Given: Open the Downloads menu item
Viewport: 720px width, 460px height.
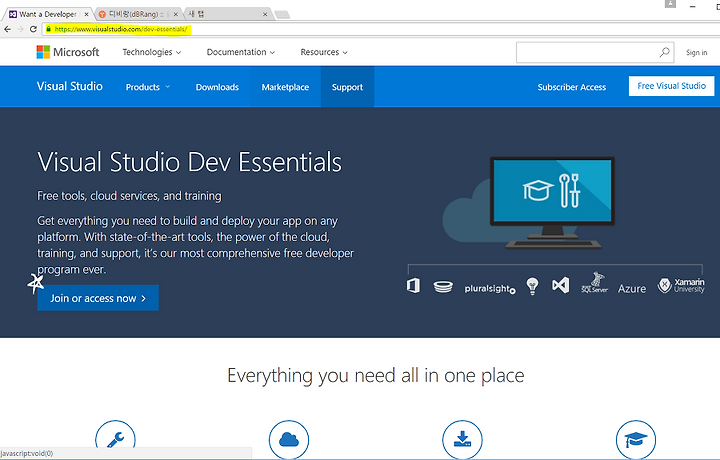Looking at the screenshot, I should pos(217,87).
